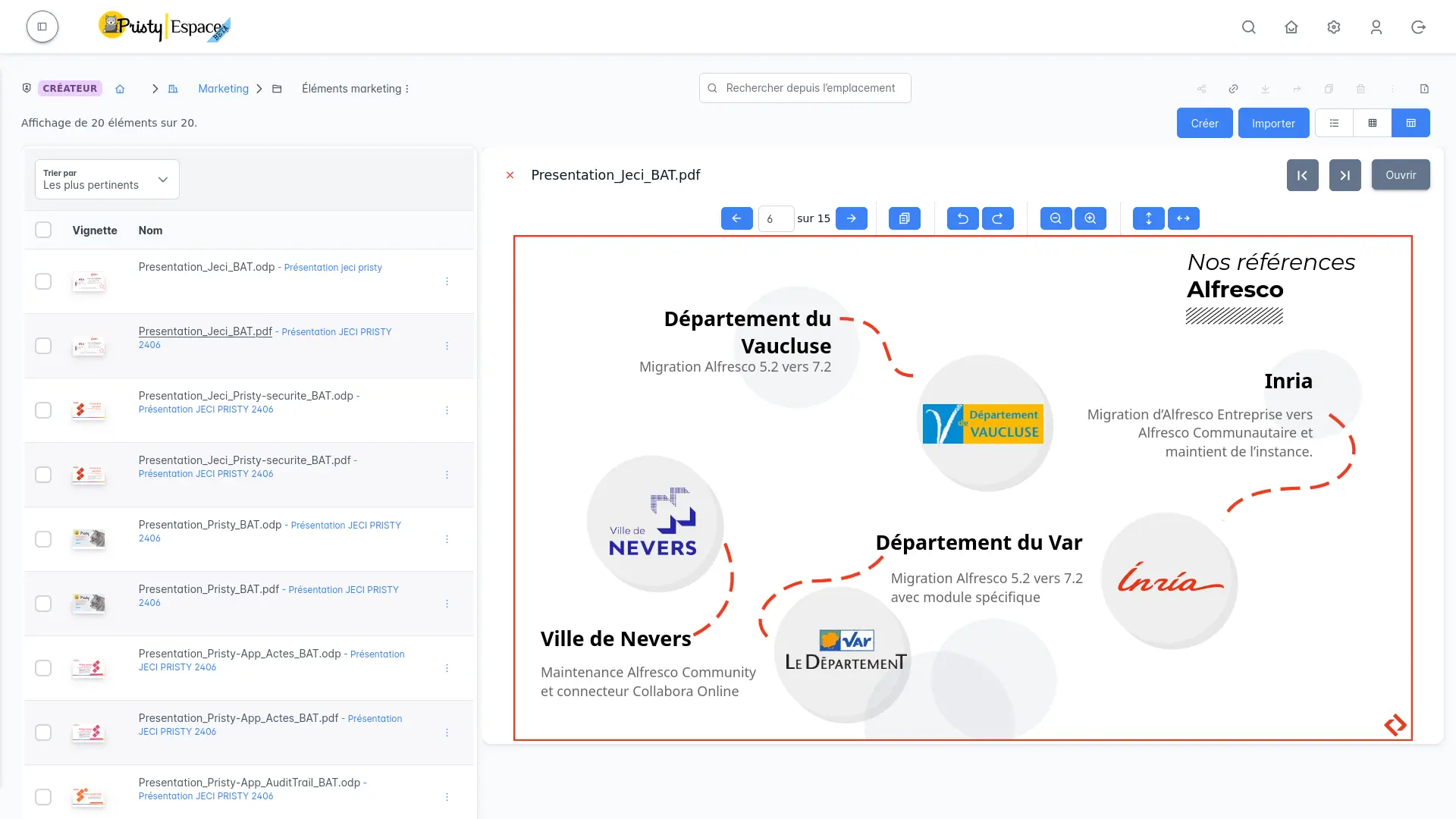Click the Créer button
The image size is (1456, 819).
click(1204, 123)
